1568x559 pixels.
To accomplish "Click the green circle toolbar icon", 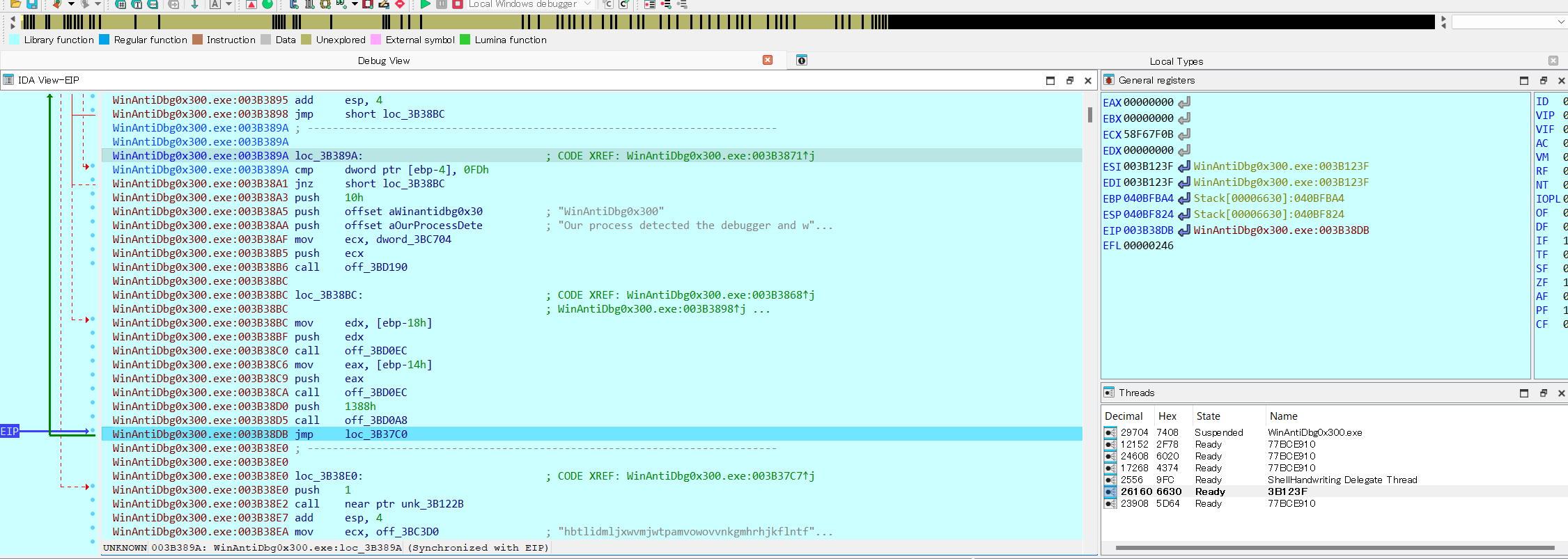I will coord(267,4).
